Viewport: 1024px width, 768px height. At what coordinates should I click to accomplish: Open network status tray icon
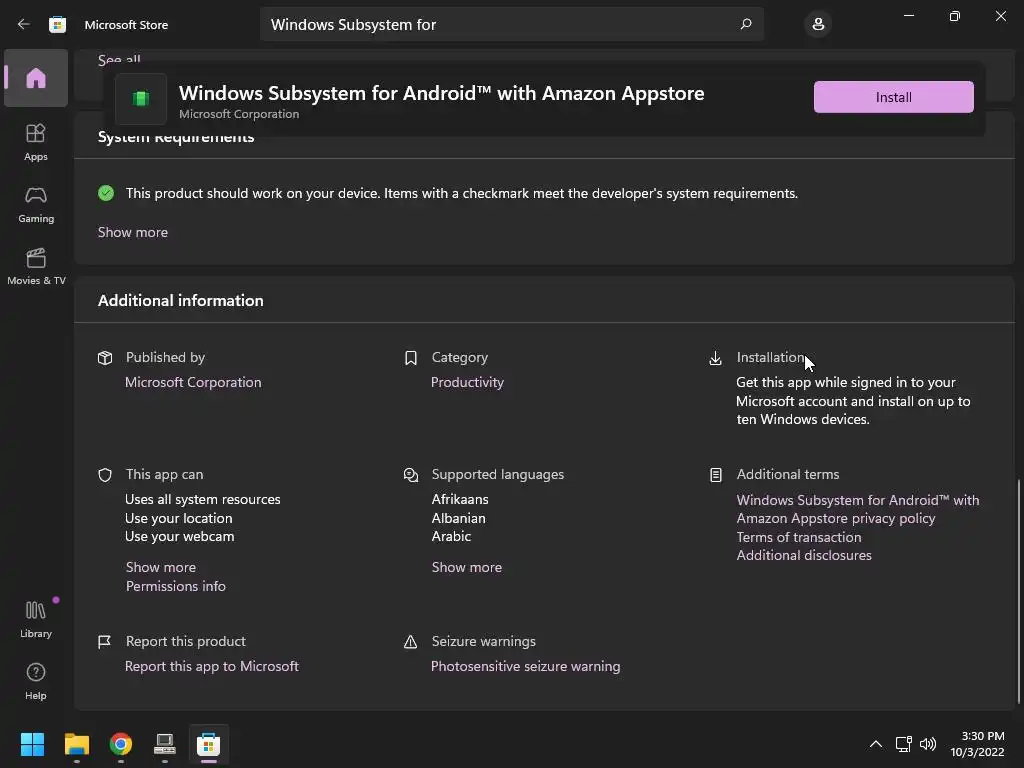[x=903, y=744]
